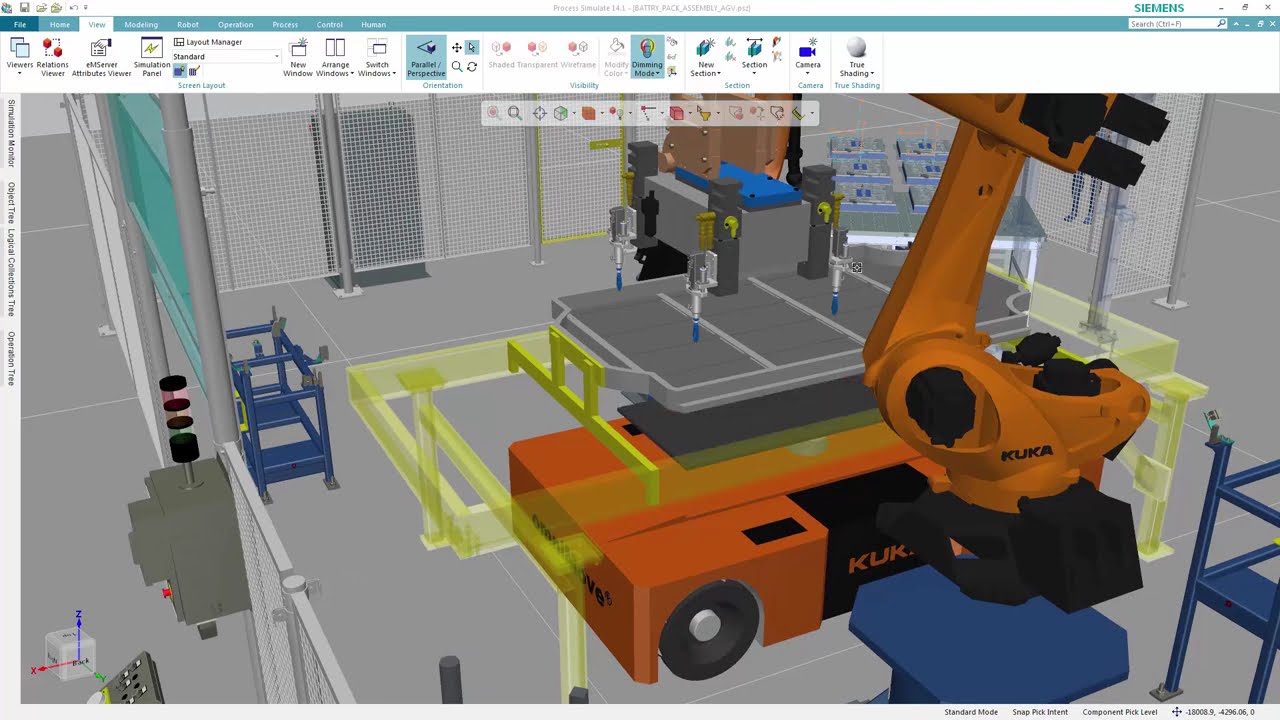Switch to the Control ribbon tab
The width and height of the screenshot is (1280, 720).
click(x=329, y=24)
